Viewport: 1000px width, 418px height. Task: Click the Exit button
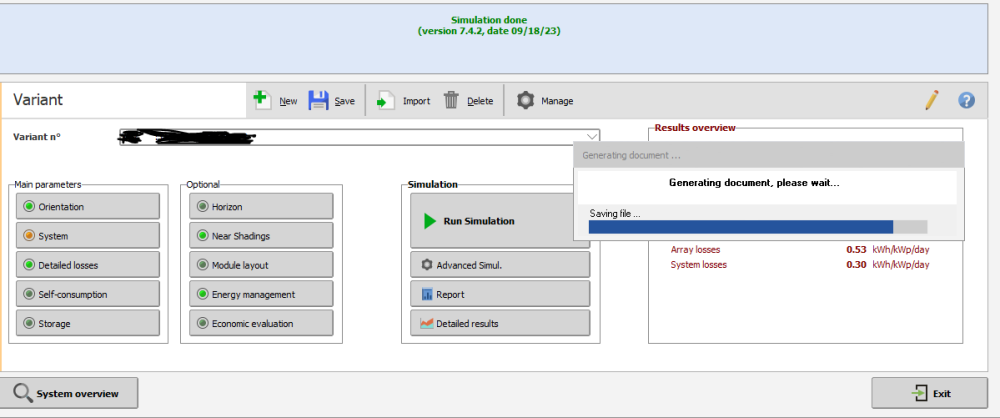coord(929,393)
